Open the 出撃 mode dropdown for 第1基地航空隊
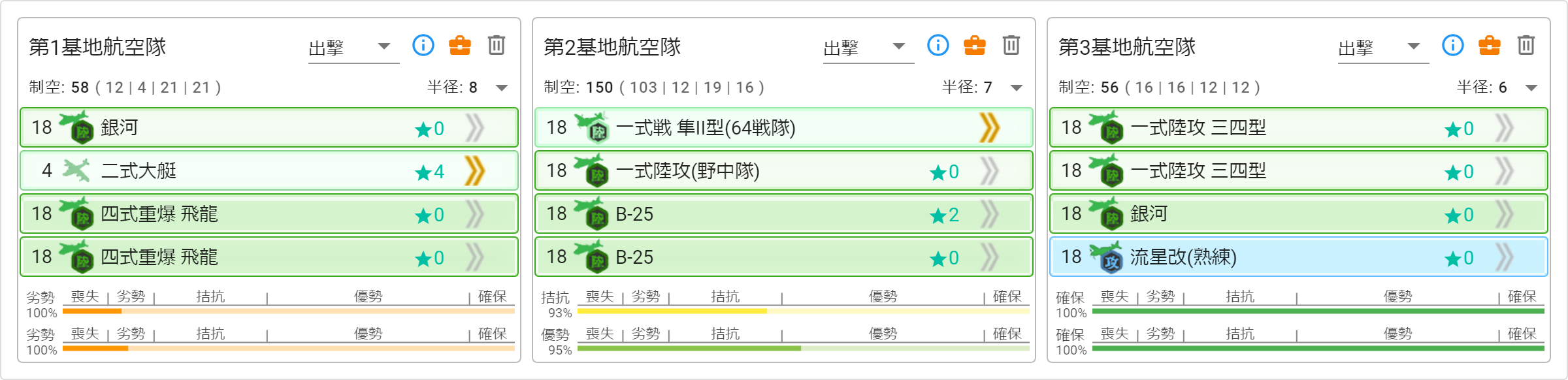Image resolution: width=1568 pixels, height=380 pixels. point(353,48)
